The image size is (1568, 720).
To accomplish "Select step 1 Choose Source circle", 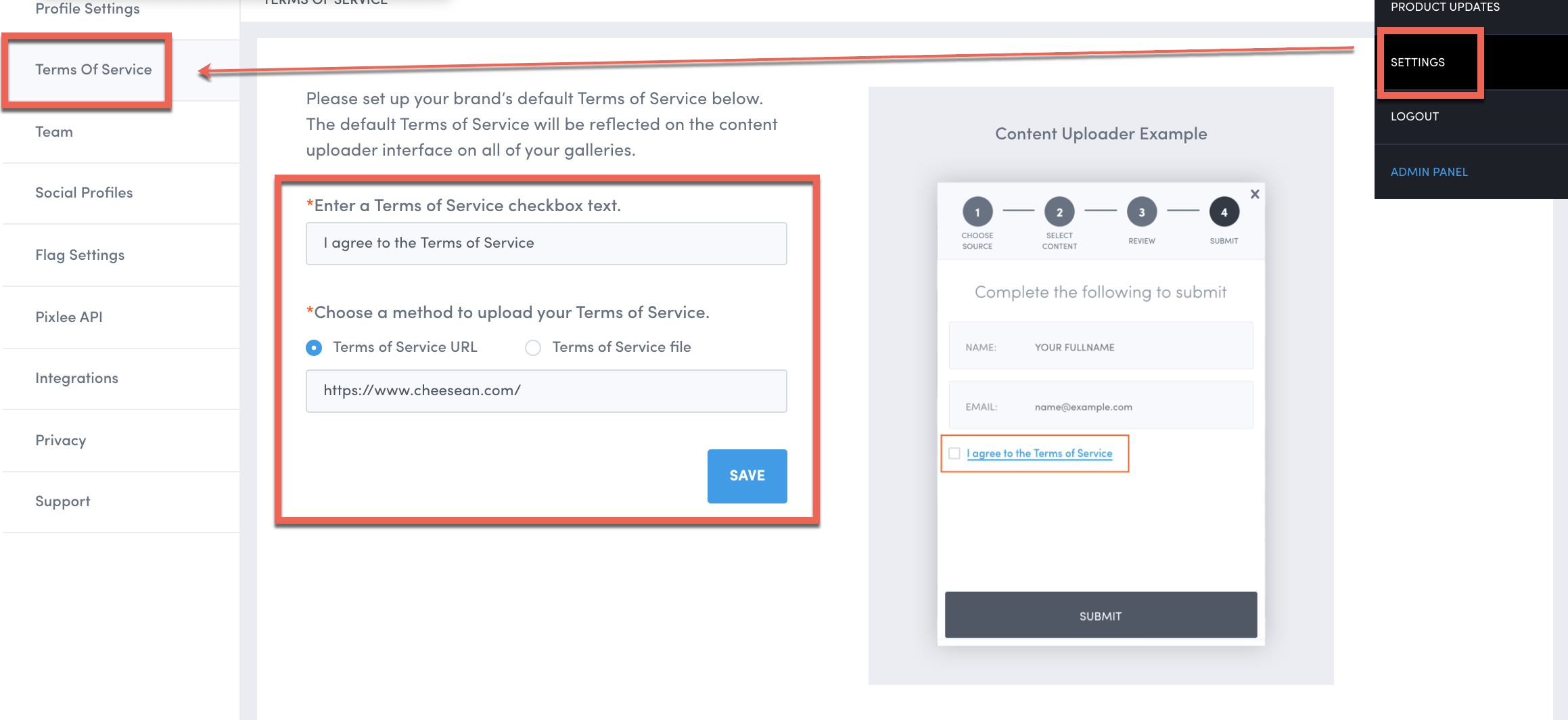I will 978,211.
